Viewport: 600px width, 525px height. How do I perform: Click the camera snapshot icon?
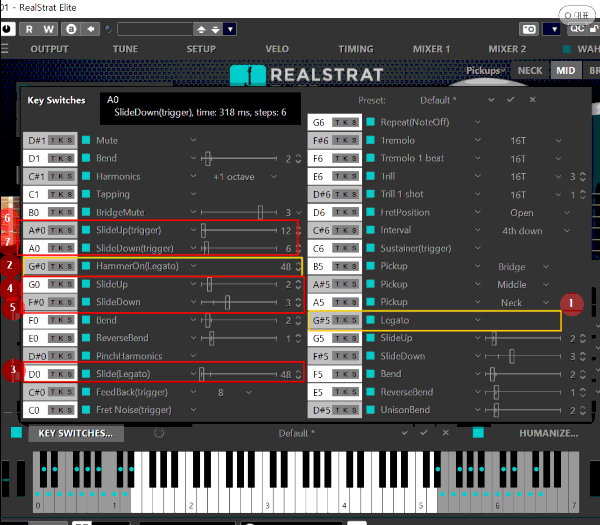[x=529, y=29]
